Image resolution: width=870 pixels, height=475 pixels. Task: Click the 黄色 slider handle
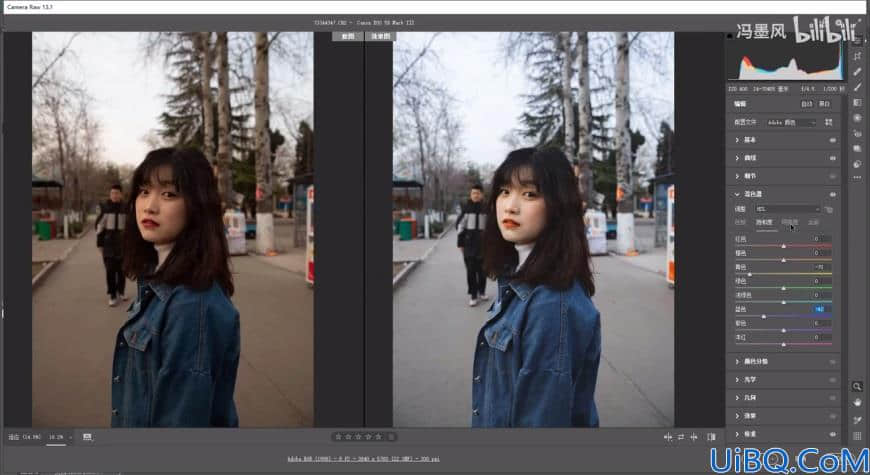(750, 274)
